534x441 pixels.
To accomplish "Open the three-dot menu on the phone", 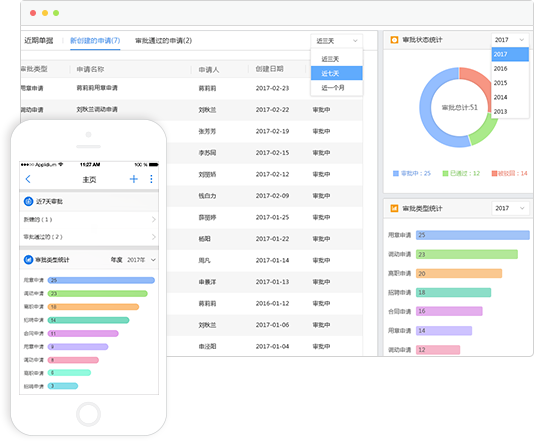I will tap(151, 179).
